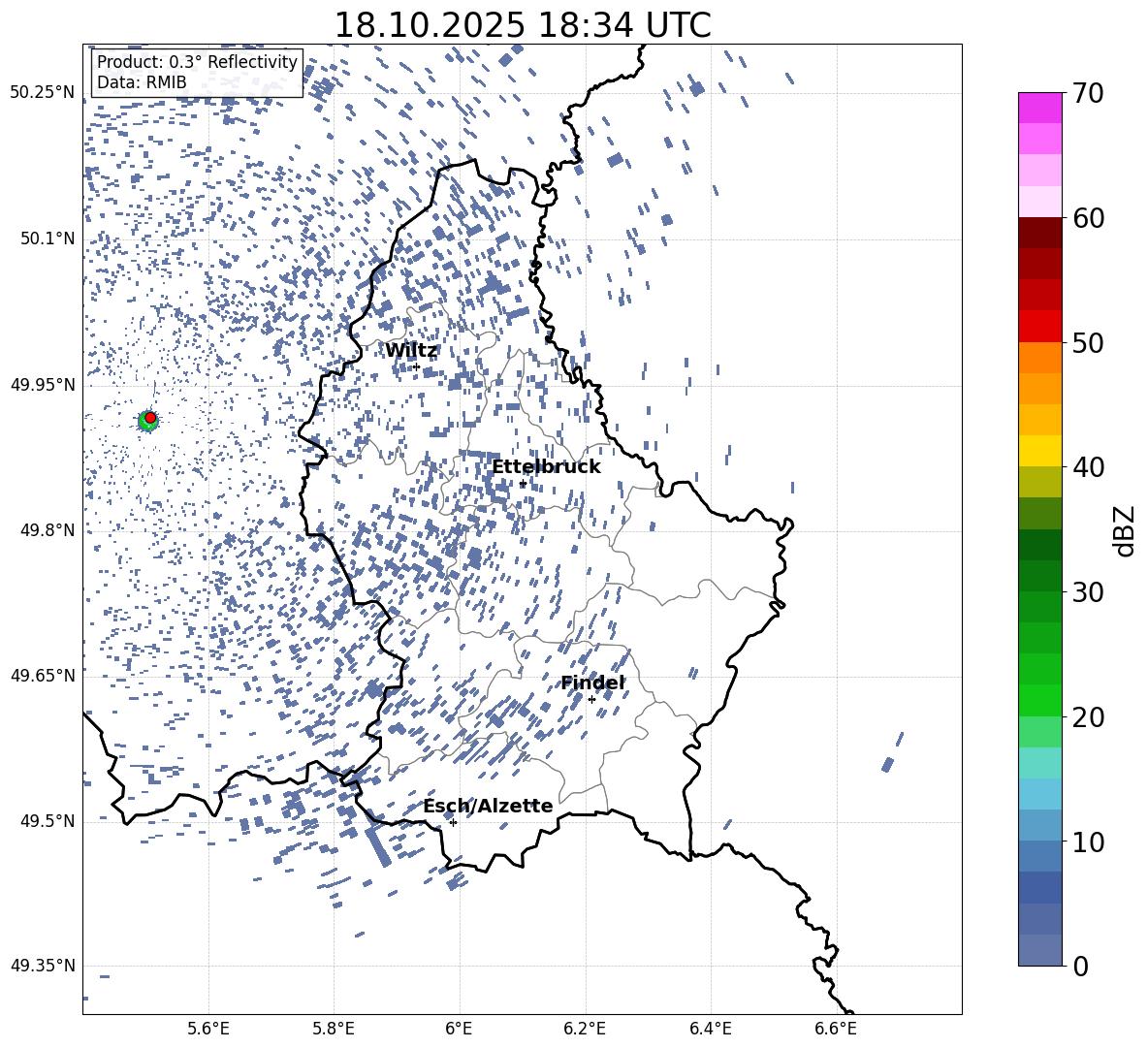Click the 50 tick label on colorbar
The image size is (1148, 1048).
pyautogui.click(x=1088, y=342)
